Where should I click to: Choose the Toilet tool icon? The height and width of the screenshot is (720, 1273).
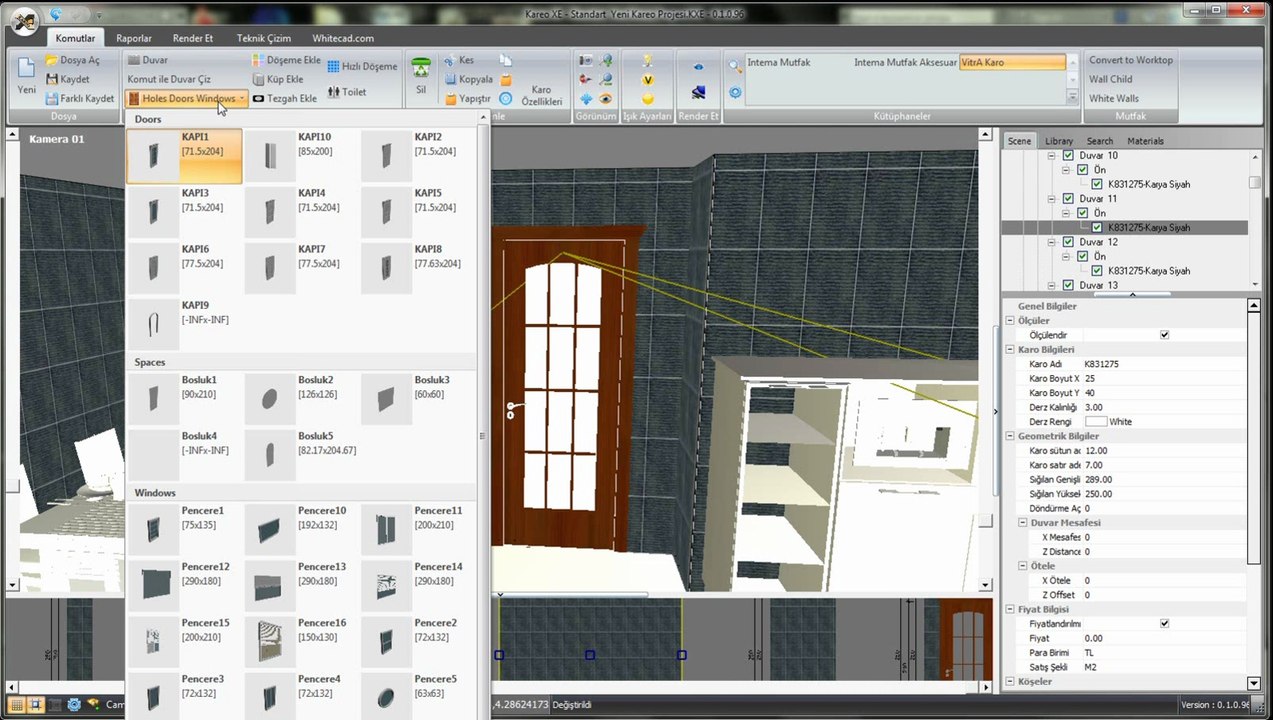pos(334,91)
